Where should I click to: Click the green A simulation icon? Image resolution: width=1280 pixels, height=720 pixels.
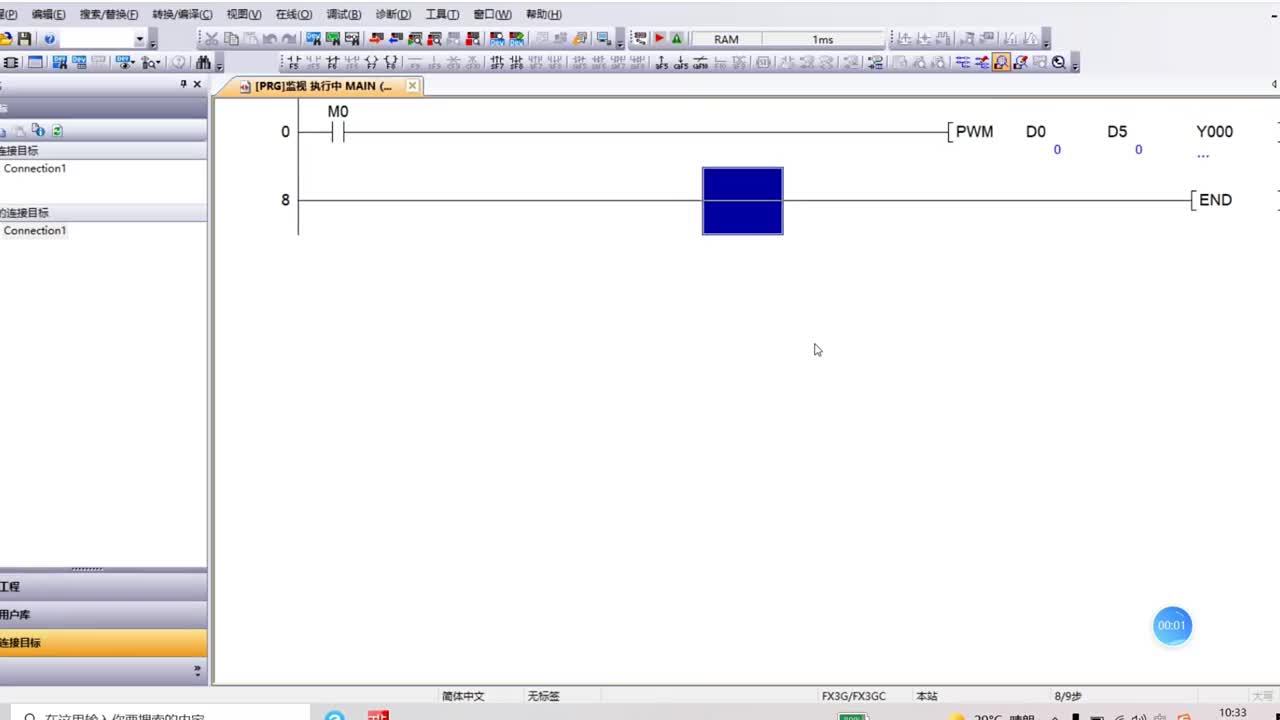tap(677, 39)
